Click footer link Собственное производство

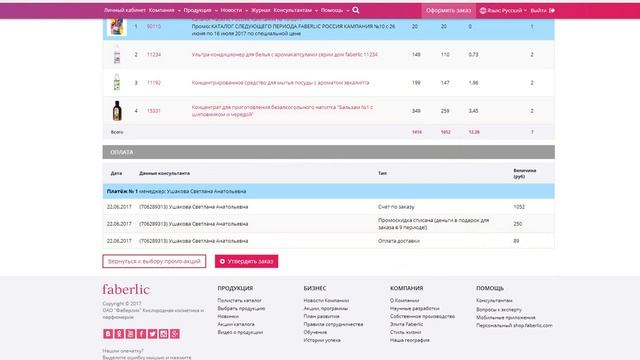[422, 316]
